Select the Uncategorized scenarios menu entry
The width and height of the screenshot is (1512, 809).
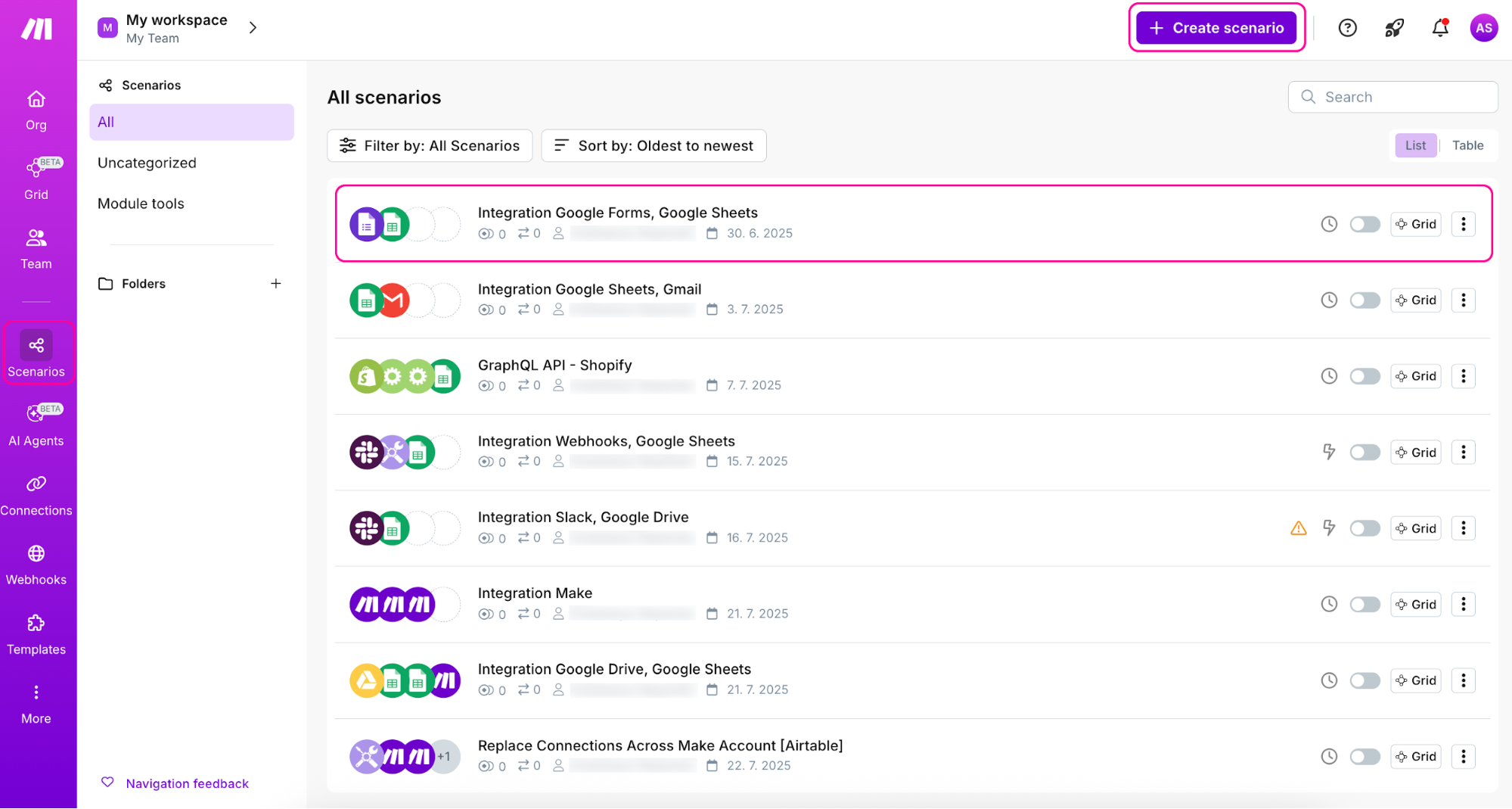click(147, 162)
